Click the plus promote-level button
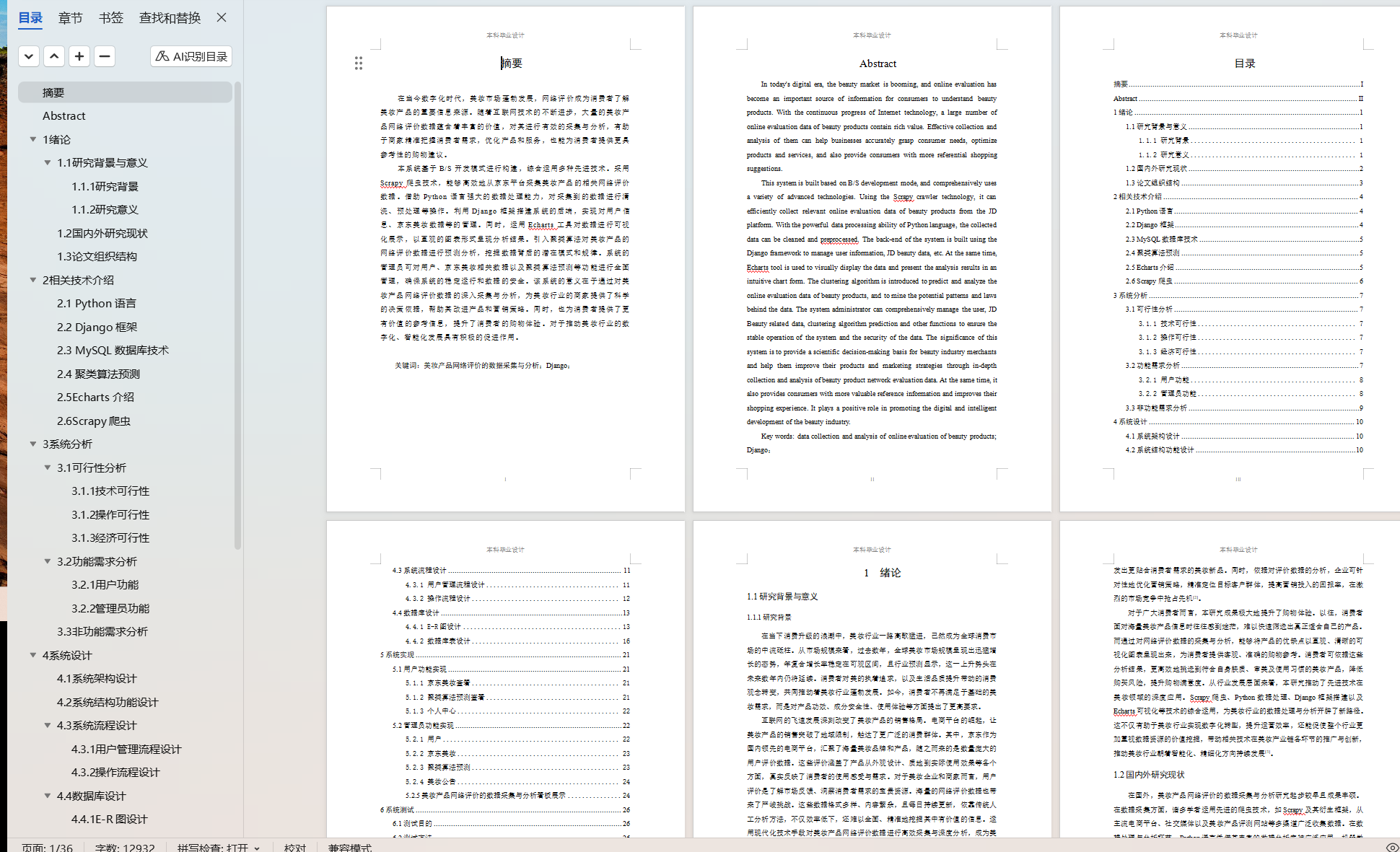Screen dimensions: 1400x852 point(79,56)
